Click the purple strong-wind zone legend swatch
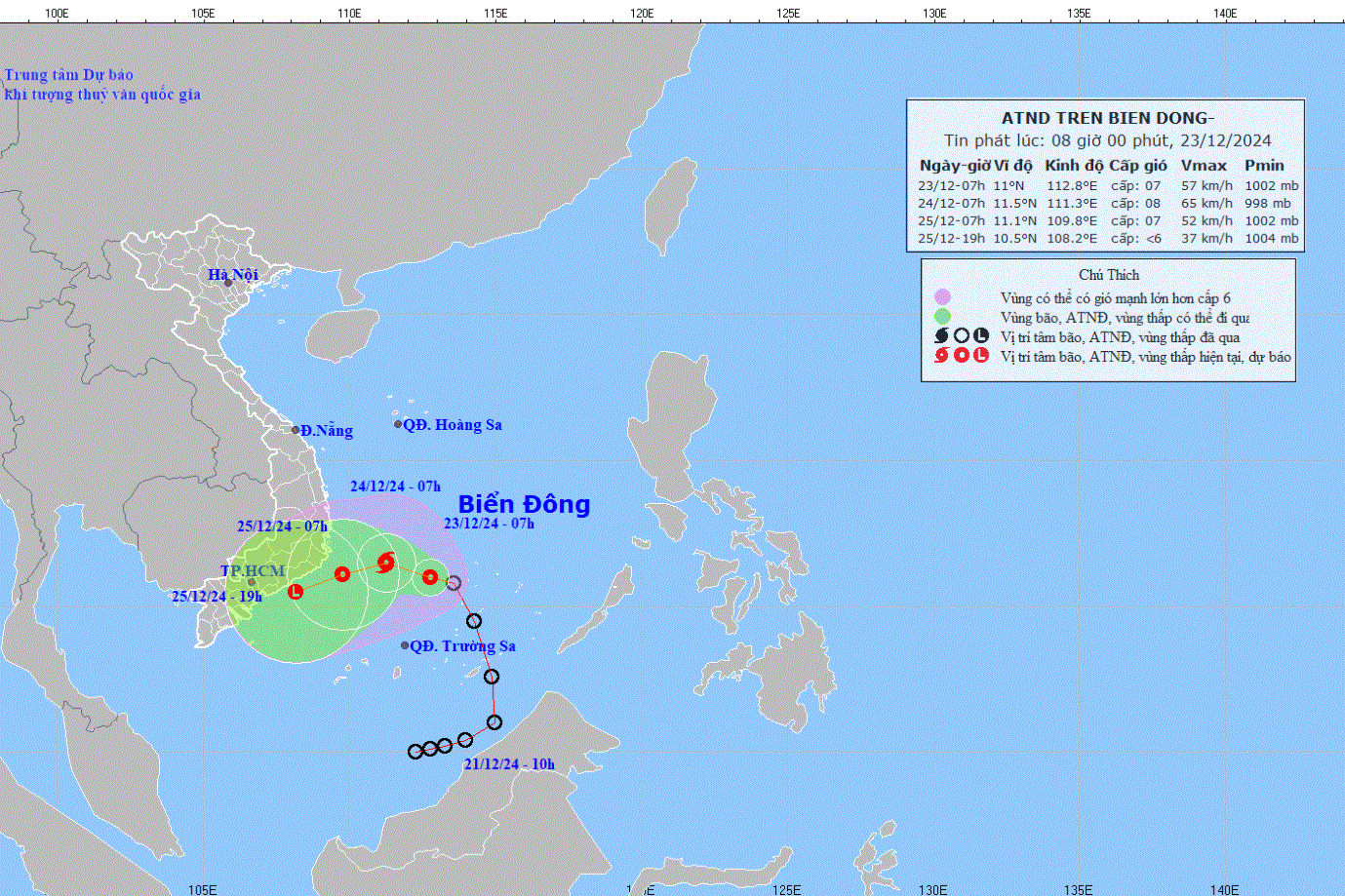Screen dimensions: 1345x896 click(x=941, y=297)
